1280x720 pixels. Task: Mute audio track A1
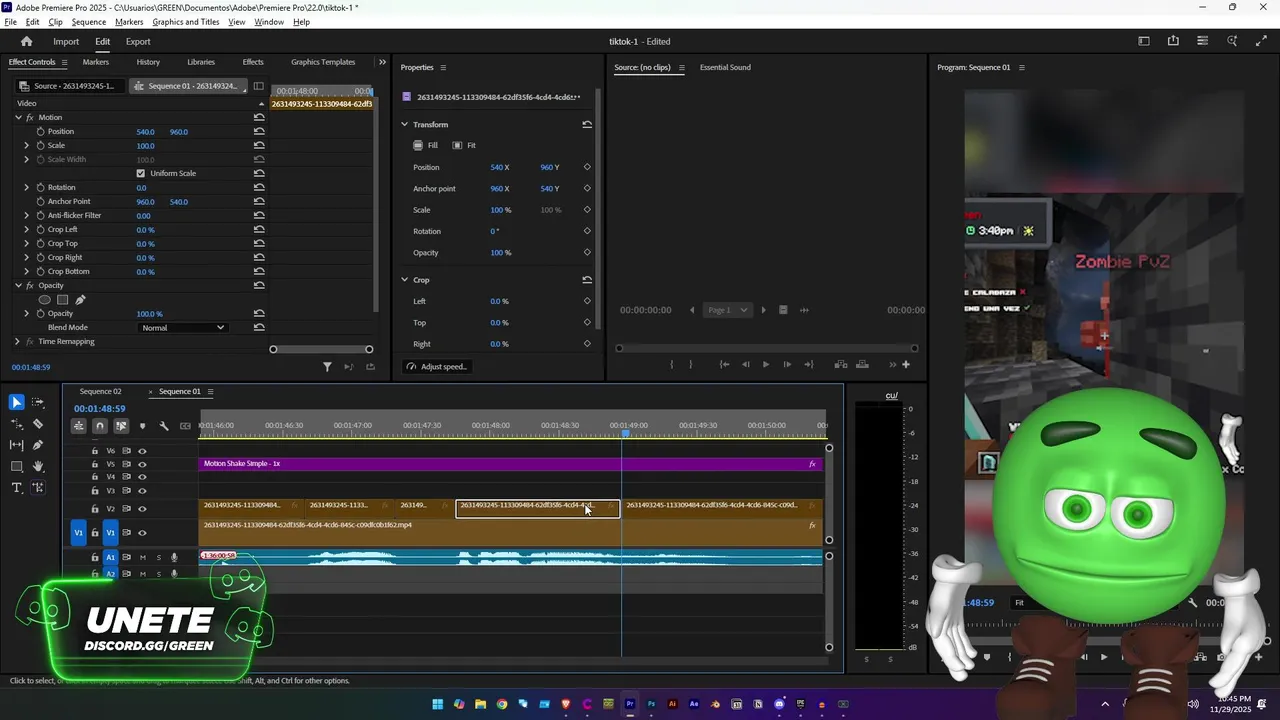pos(143,557)
